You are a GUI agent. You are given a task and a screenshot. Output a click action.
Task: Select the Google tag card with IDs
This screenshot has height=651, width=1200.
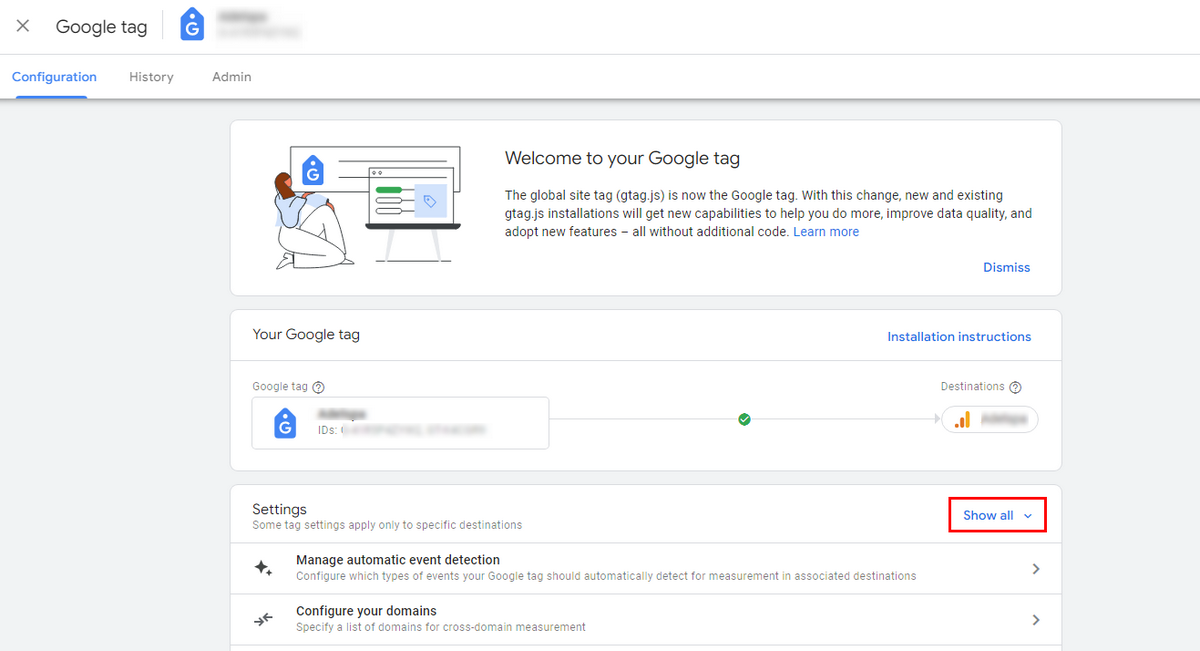click(x=400, y=423)
